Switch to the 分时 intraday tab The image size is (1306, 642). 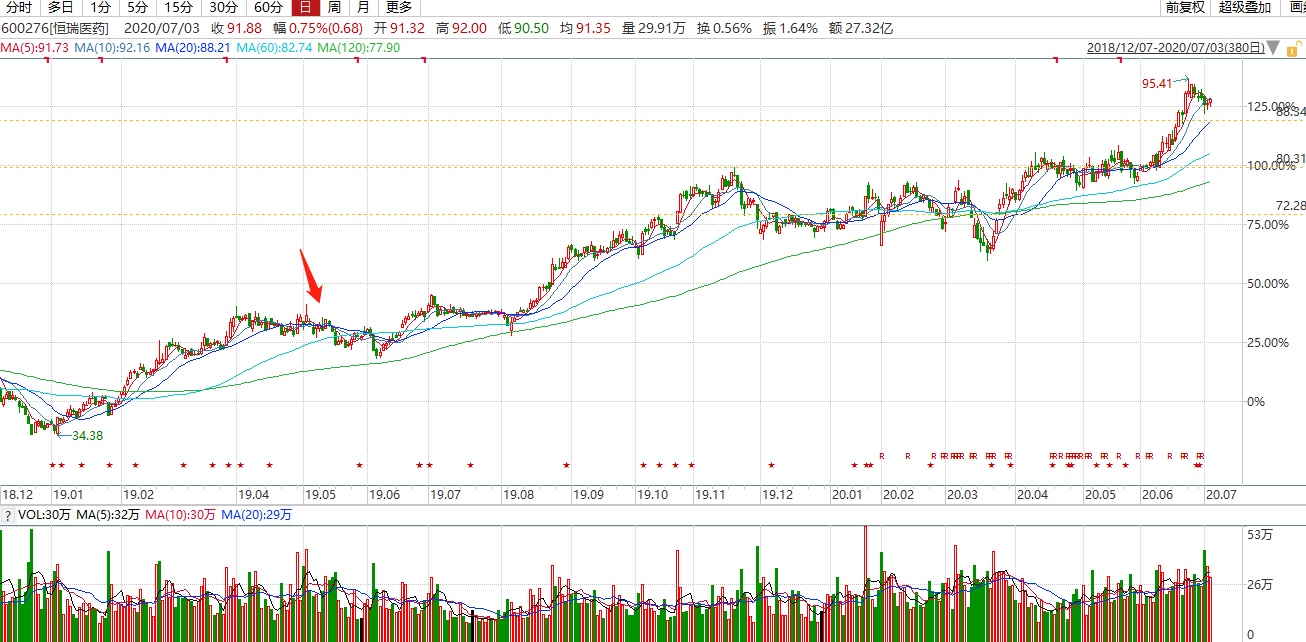pyautogui.click(x=19, y=7)
